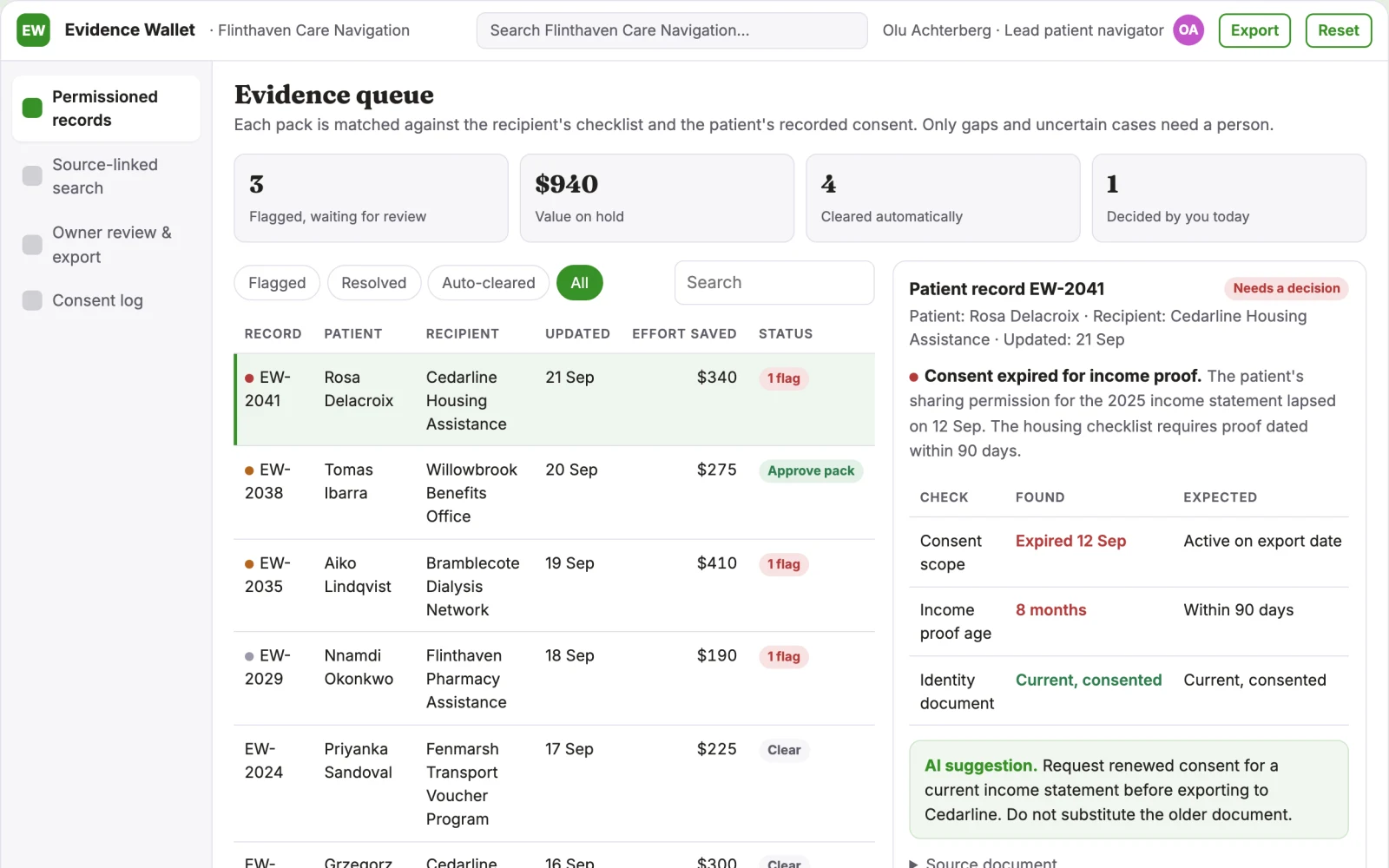
Task: Click the Status column header
Action: [786, 333]
